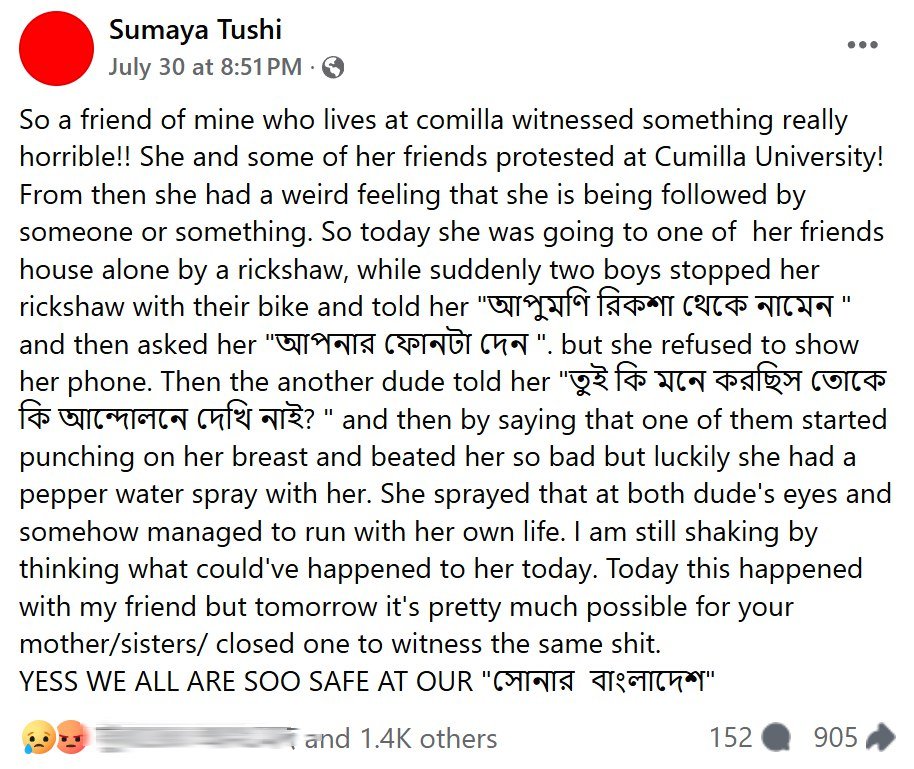The width and height of the screenshot is (914, 769).
Task: Open the three-dot post options menu
Action: tap(862, 45)
